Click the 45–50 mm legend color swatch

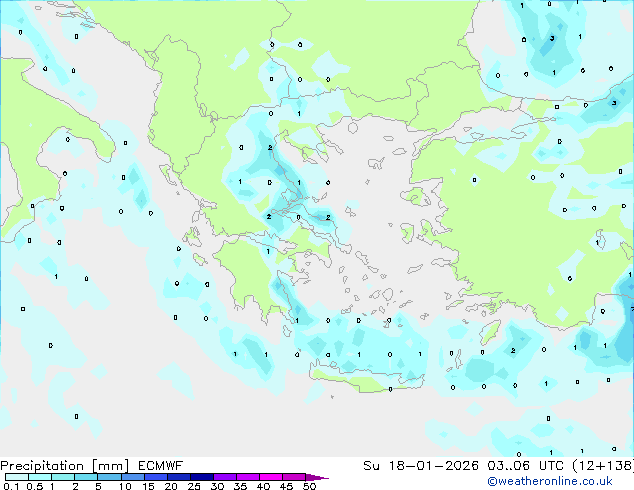coord(294,477)
